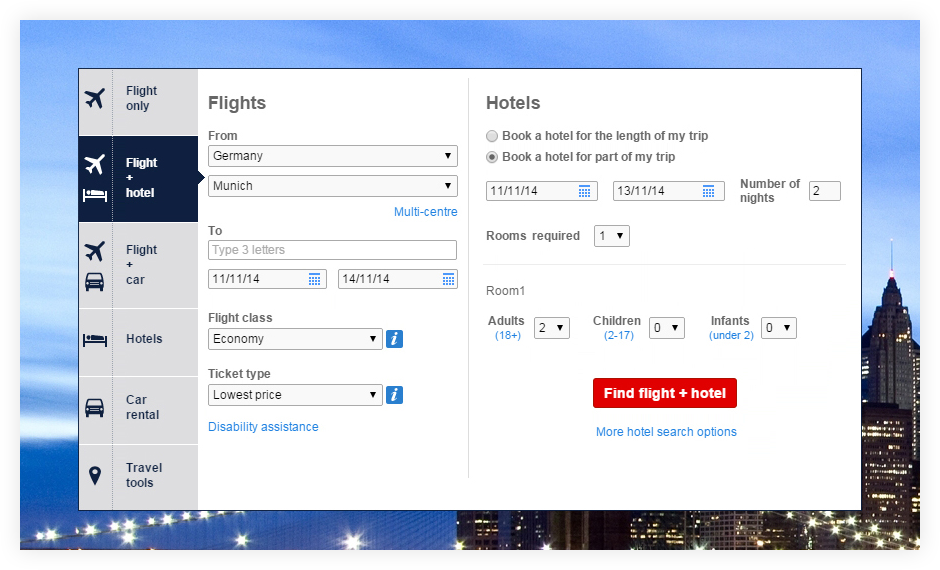Click the Find flight + hotel button
The width and height of the screenshot is (940, 570).
665,393
